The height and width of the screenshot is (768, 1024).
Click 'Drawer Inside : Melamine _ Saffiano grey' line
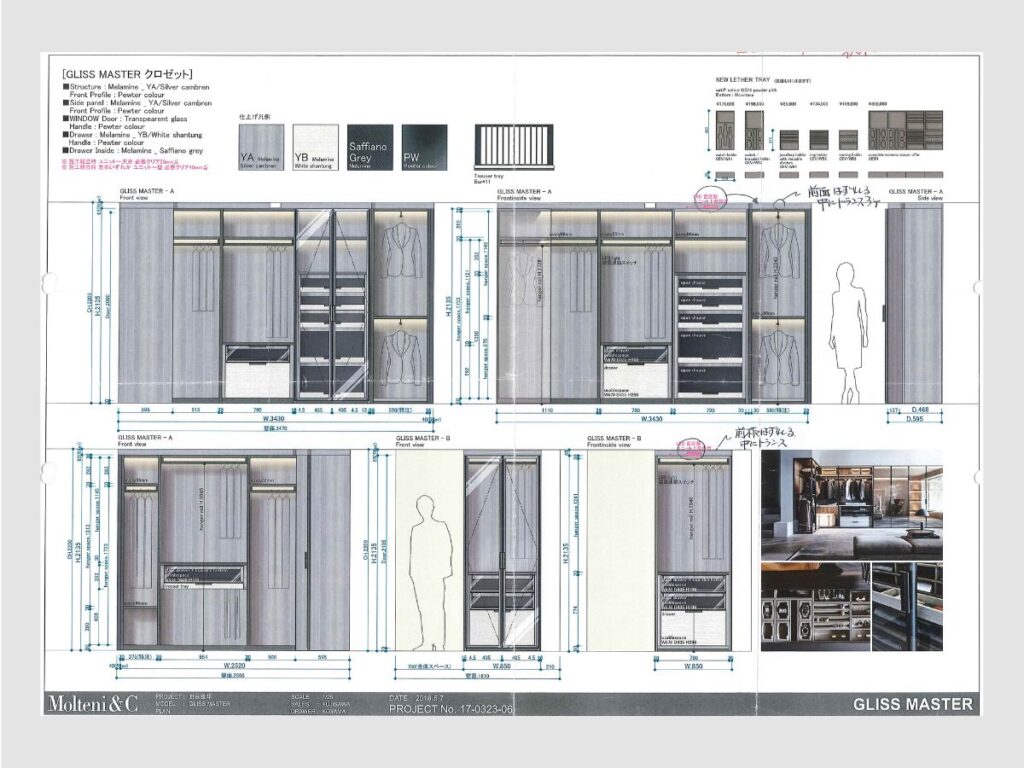(x=133, y=151)
